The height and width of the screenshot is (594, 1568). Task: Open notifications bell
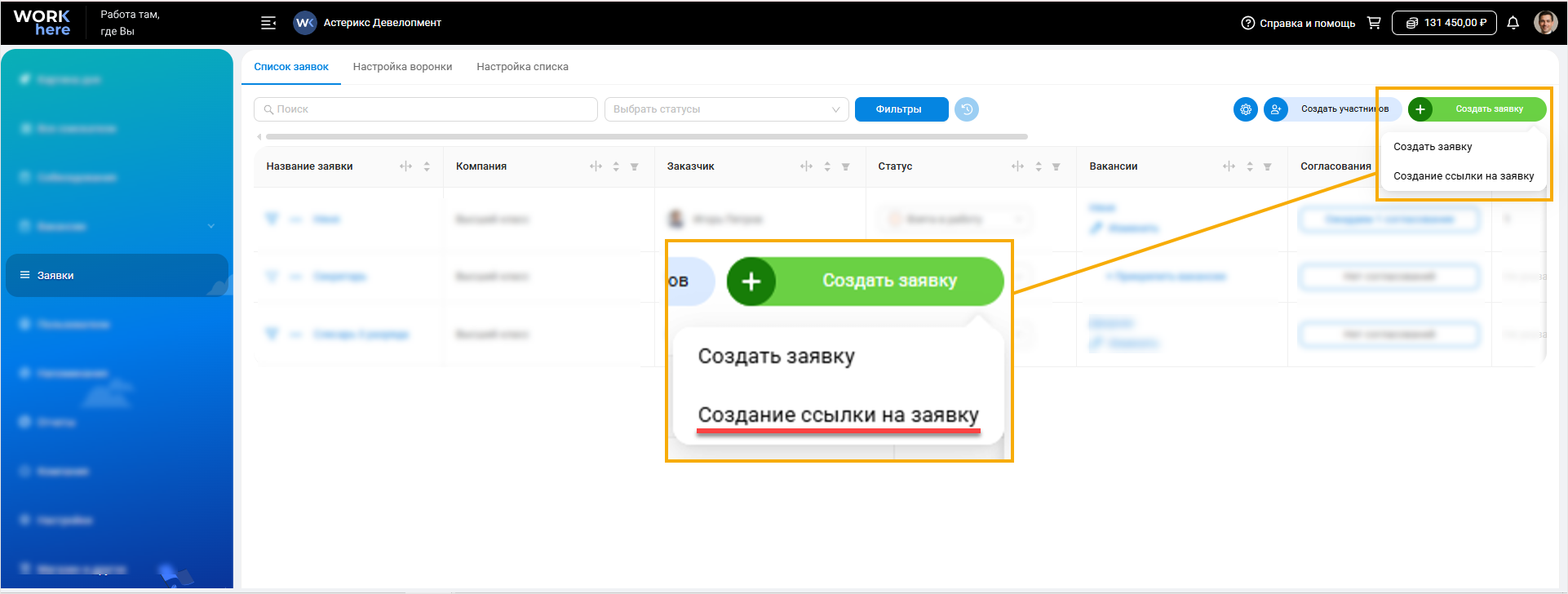1513,23
